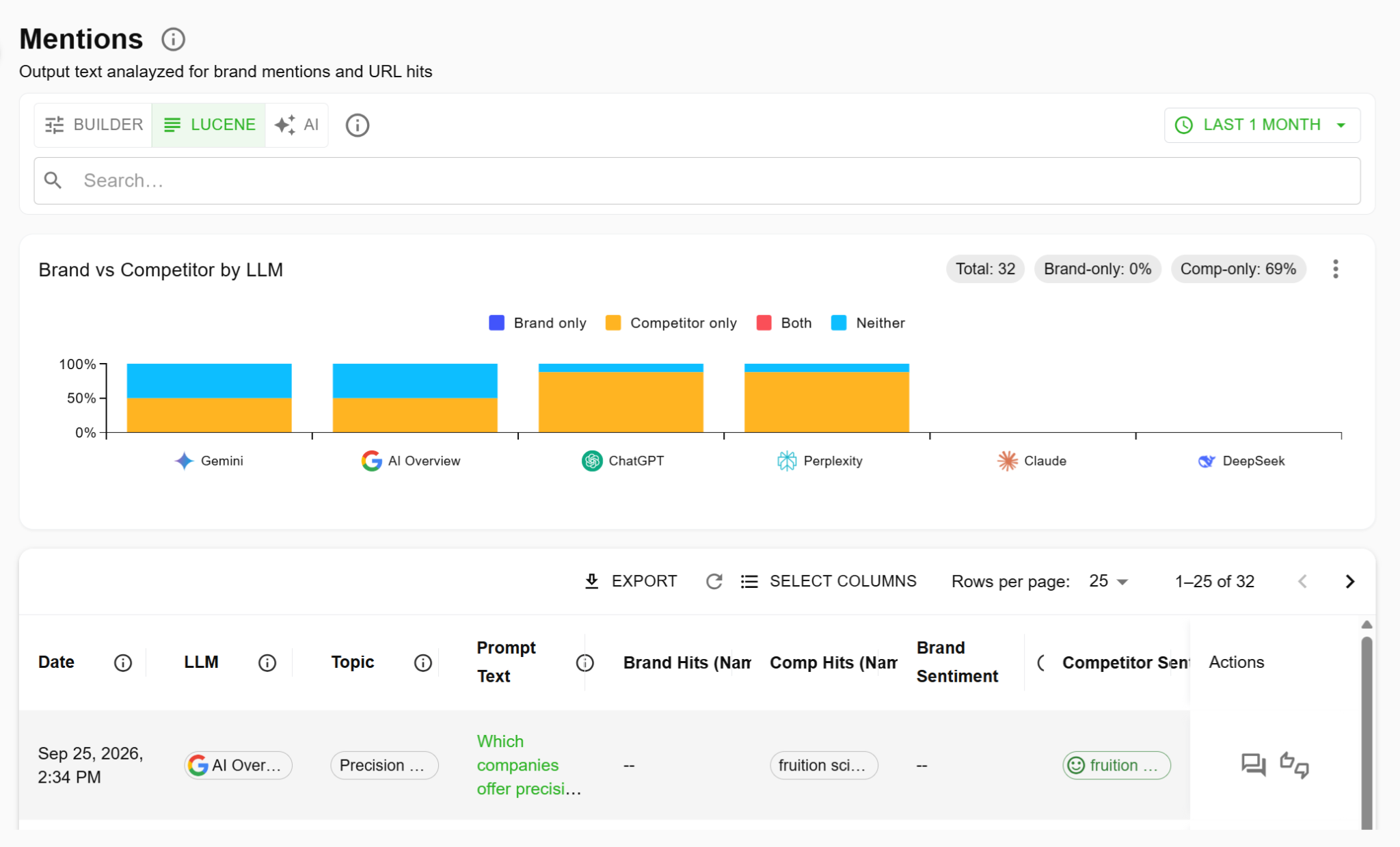This screenshot has height=847, width=1400.
Task: Click the Brand Sentiment column header
Action: click(957, 662)
